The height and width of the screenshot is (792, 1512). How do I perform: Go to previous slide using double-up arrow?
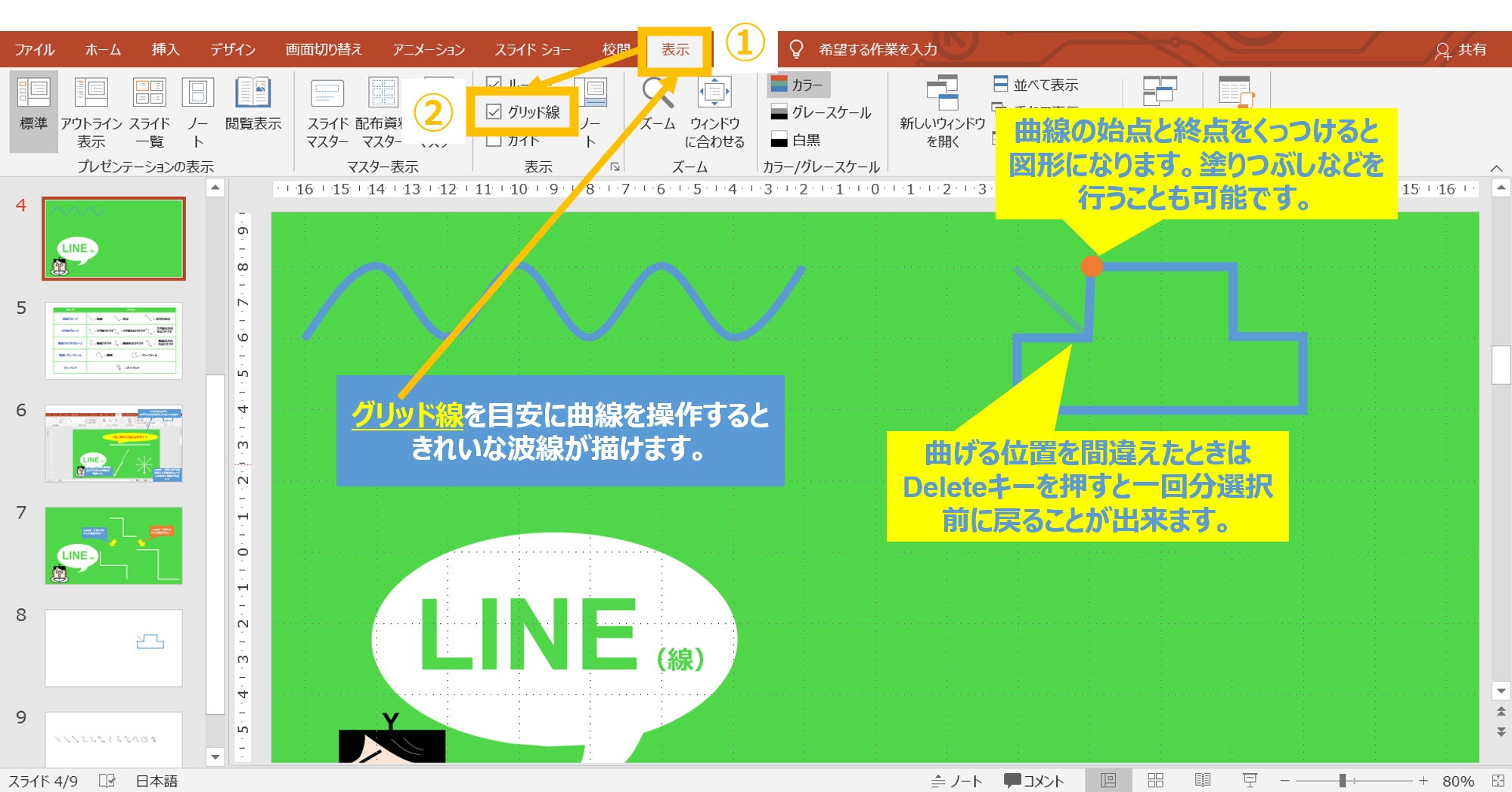click(1501, 711)
